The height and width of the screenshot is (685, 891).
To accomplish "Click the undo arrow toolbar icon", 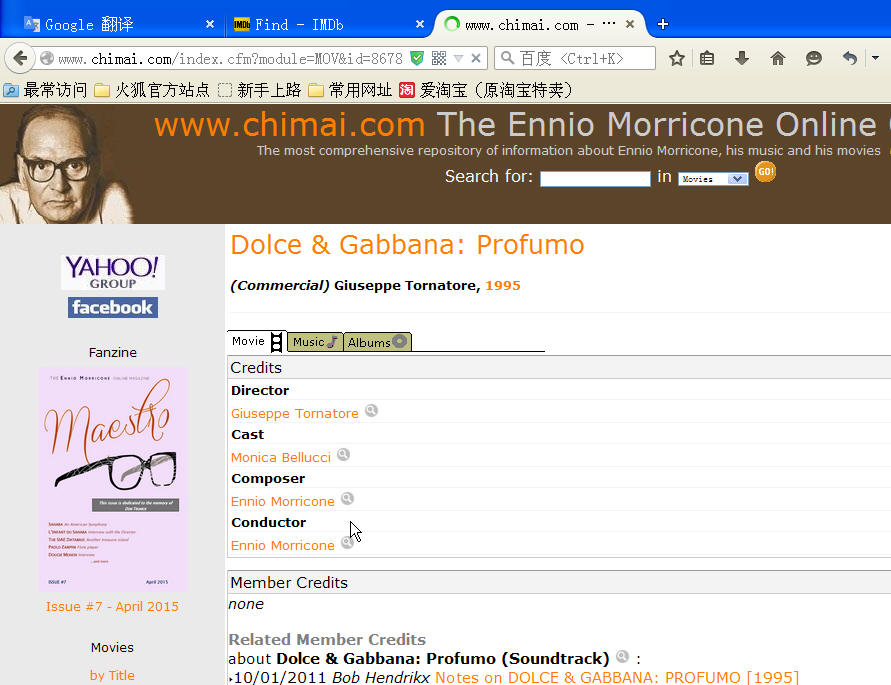I will click(x=850, y=58).
